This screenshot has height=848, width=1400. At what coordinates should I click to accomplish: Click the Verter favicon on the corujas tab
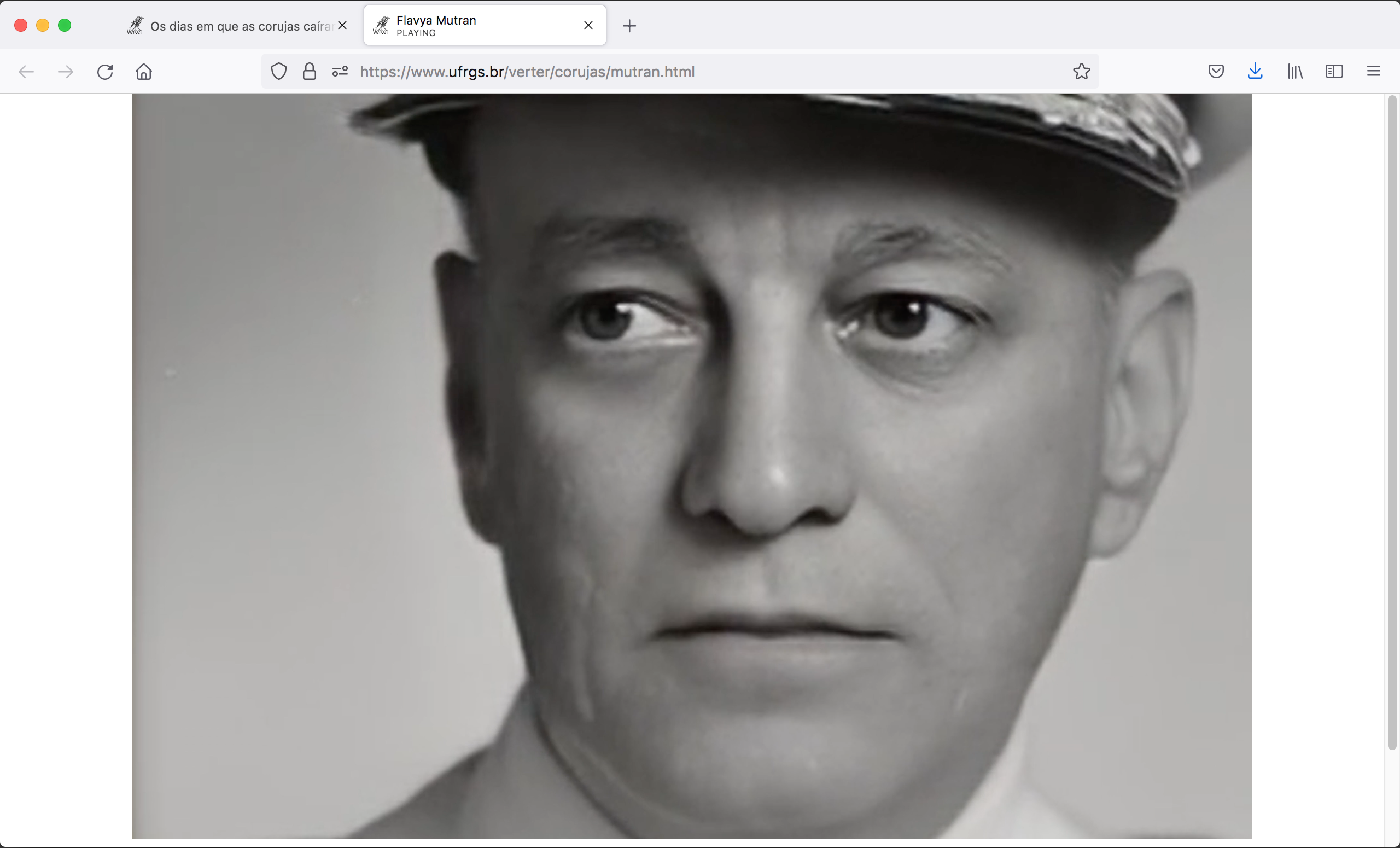coord(135,26)
